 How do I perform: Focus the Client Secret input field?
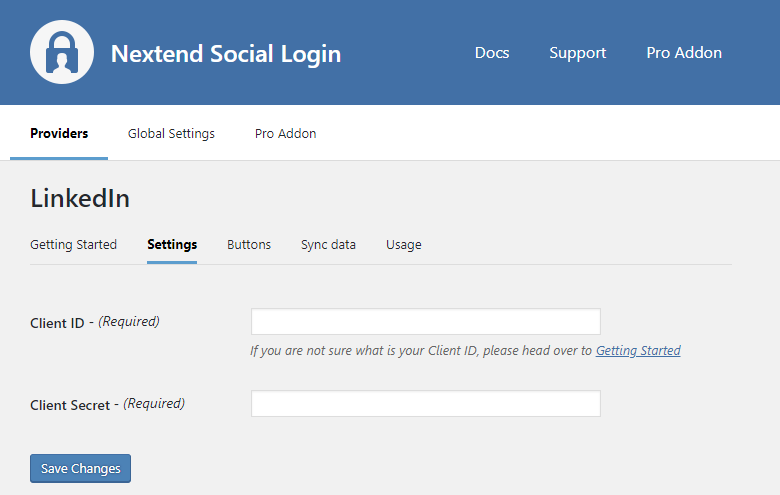pos(425,403)
